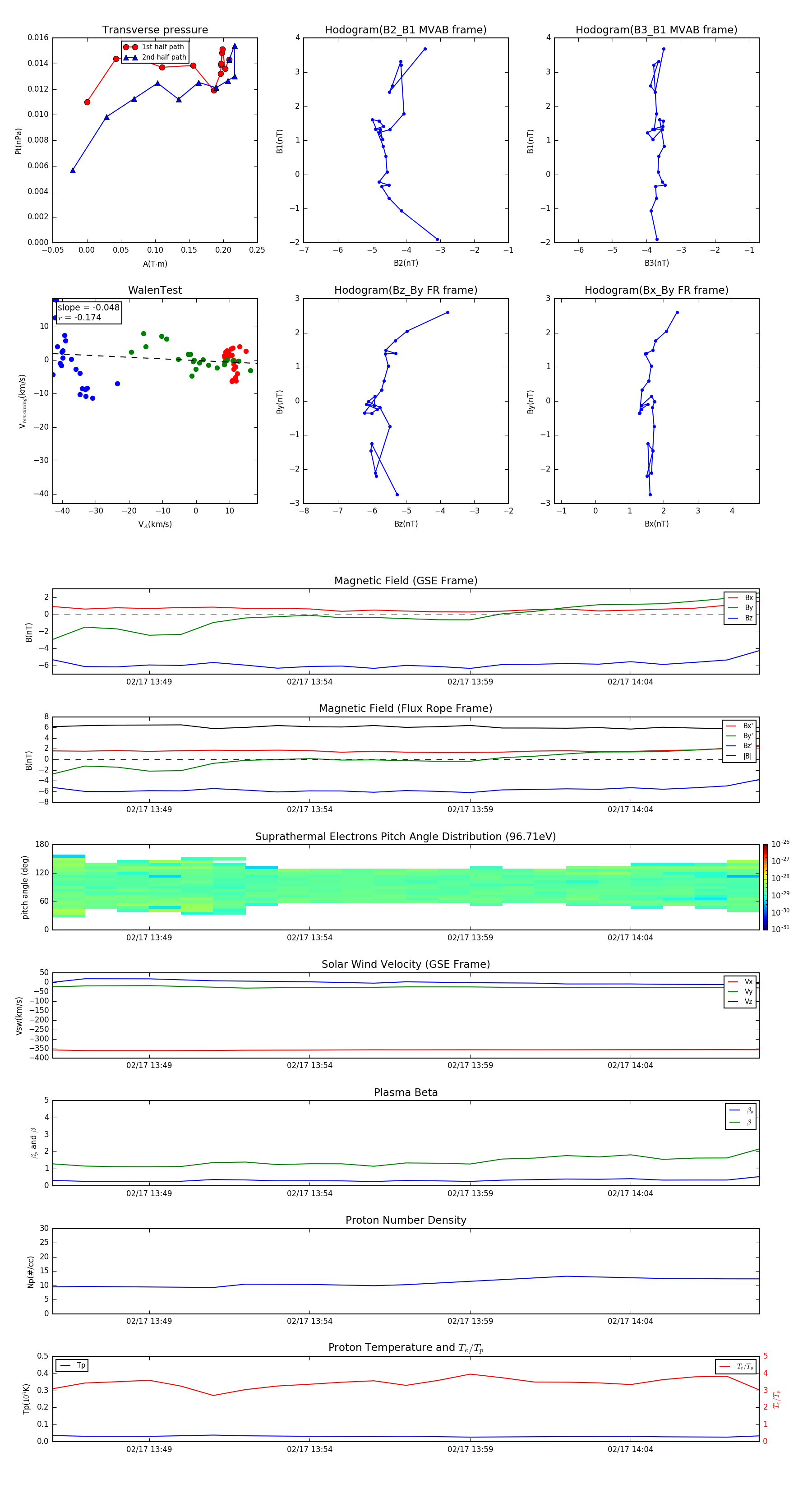
Task: Click 'Proton Temperature and Te/Tp' title
Action: 406,1348
